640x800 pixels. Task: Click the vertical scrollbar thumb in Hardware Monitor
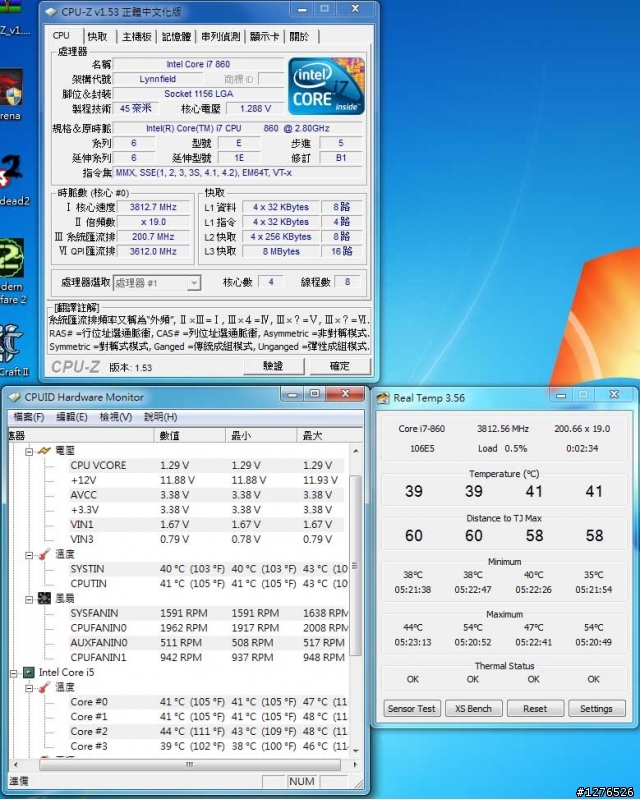(356, 565)
